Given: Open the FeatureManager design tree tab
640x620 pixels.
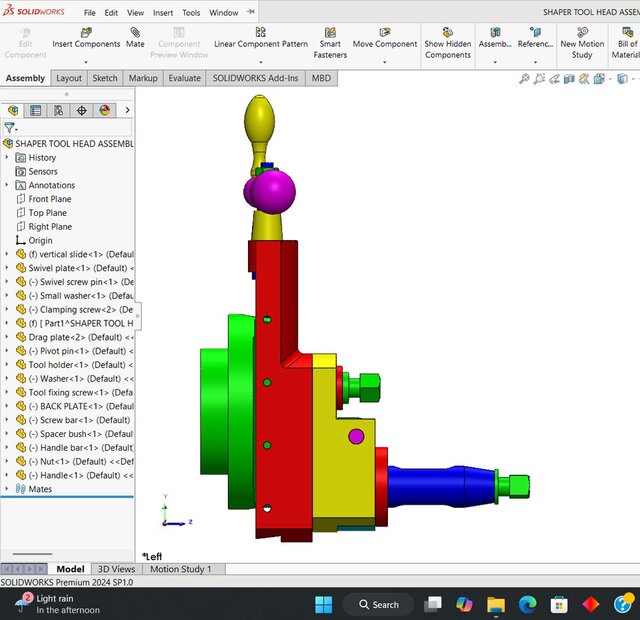Looking at the screenshot, I should [x=13, y=110].
